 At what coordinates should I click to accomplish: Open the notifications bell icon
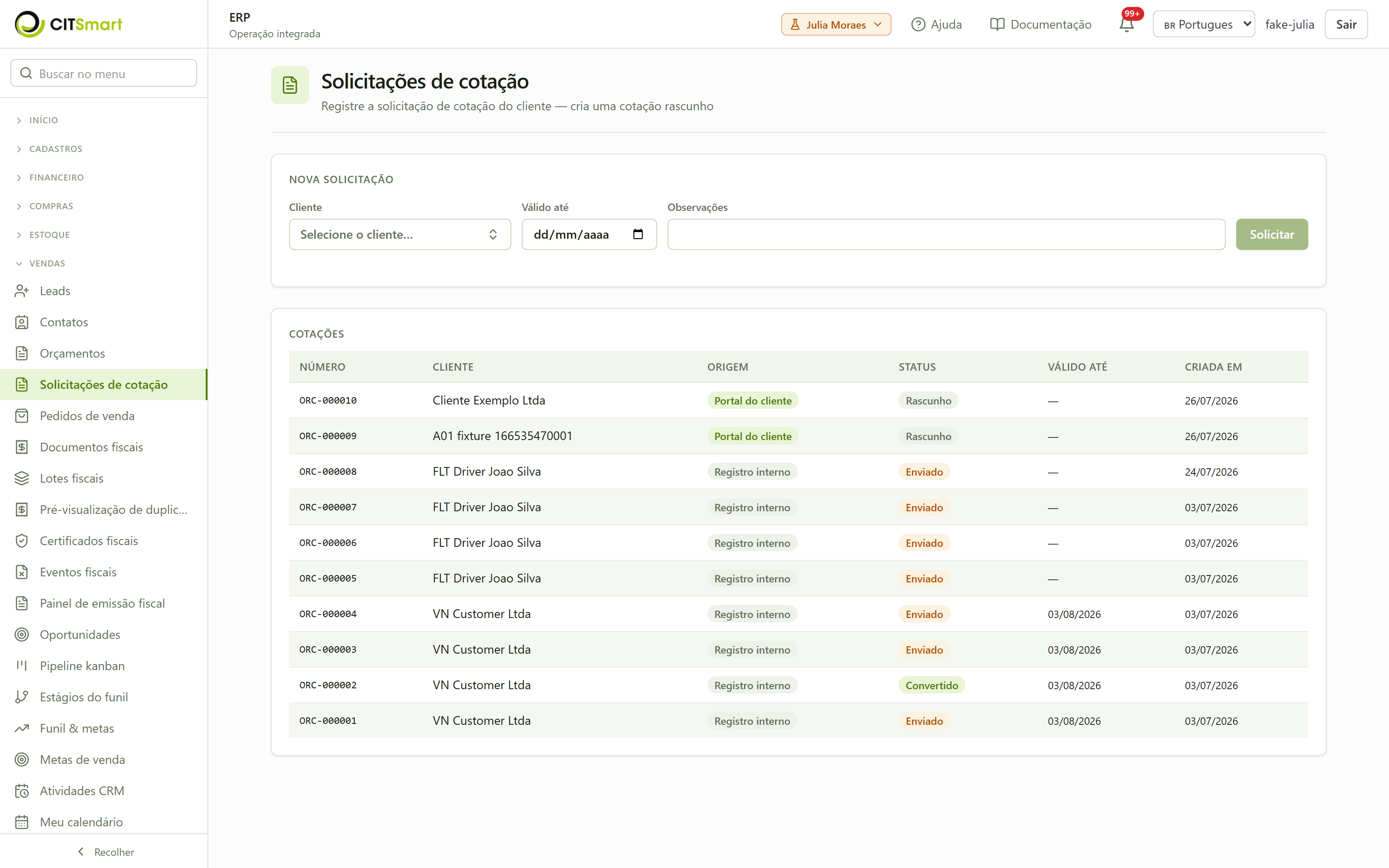[1126, 24]
